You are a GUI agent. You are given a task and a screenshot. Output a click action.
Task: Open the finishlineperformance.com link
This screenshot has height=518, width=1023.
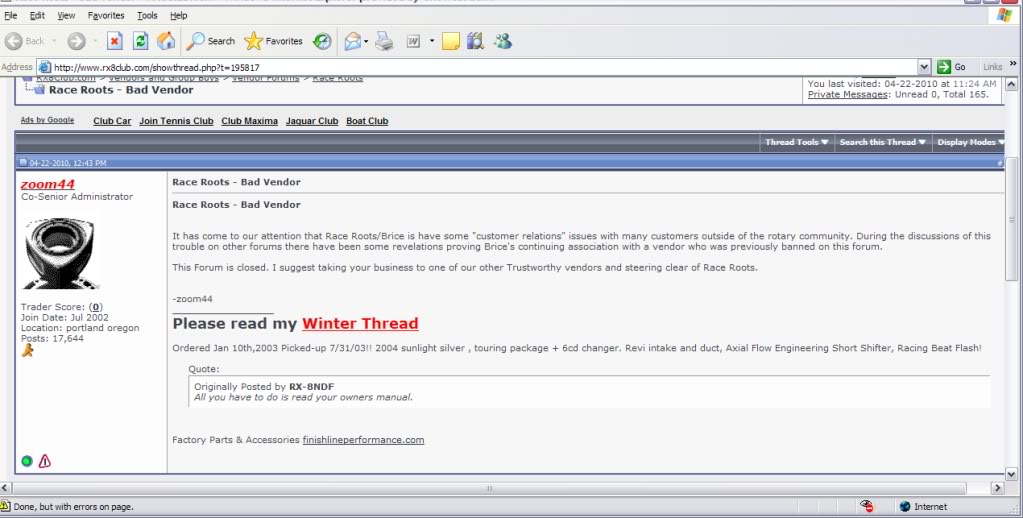363,440
